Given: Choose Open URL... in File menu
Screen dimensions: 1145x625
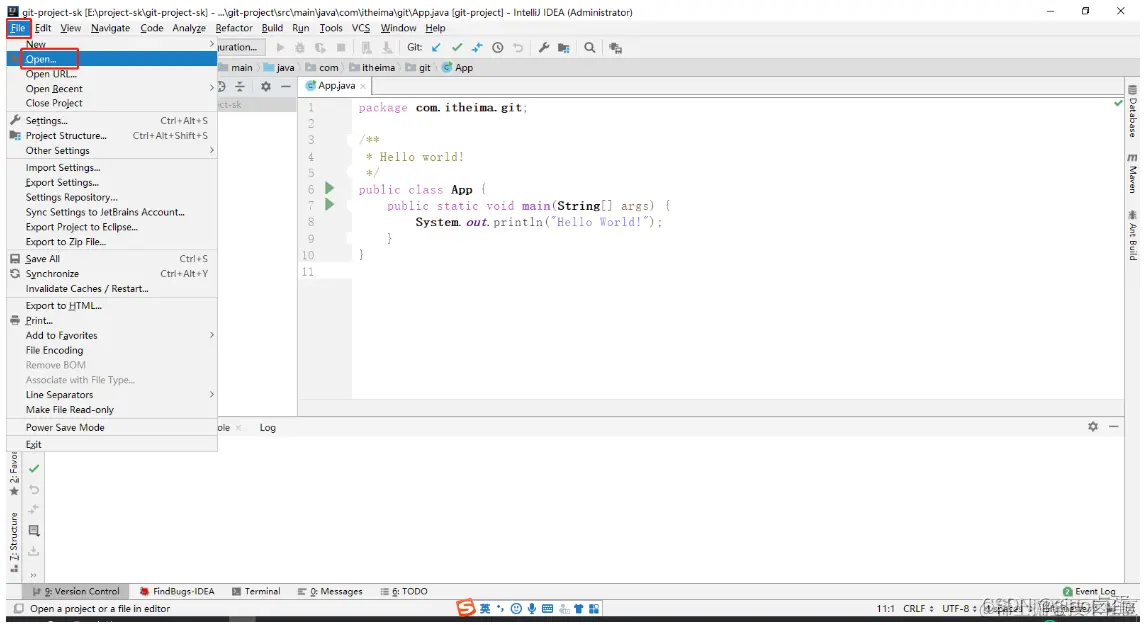Looking at the screenshot, I should click(x=112, y=74).
